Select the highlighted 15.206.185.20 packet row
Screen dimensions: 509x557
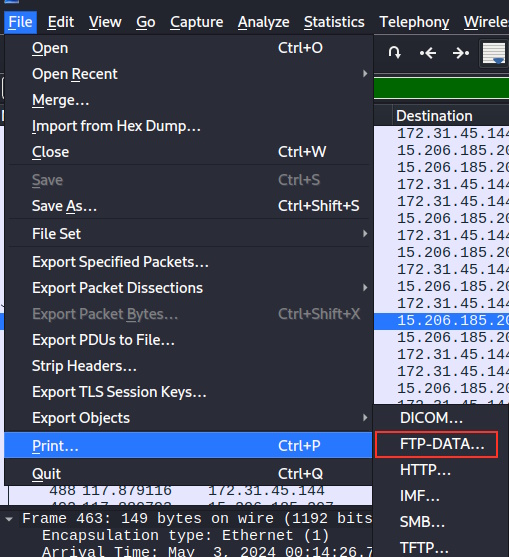point(441,320)
